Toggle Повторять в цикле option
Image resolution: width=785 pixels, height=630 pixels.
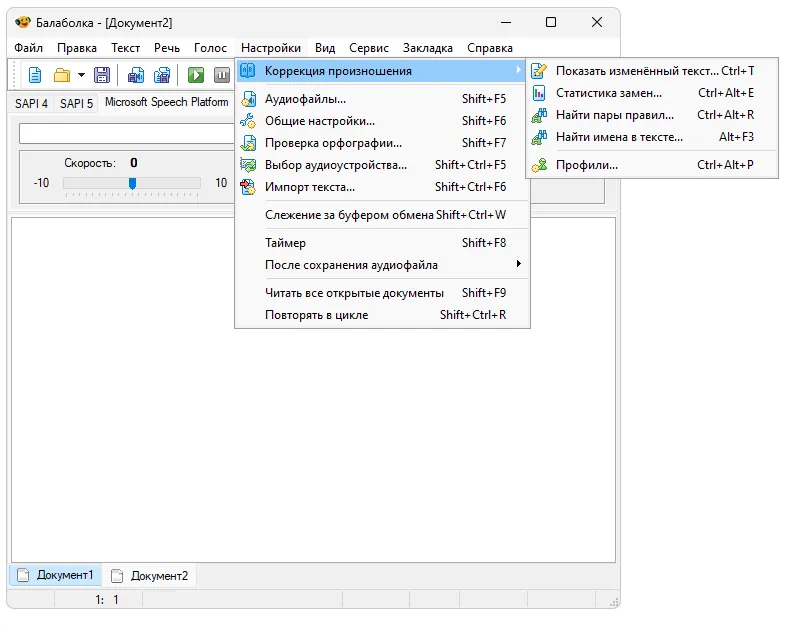point(382,315)
